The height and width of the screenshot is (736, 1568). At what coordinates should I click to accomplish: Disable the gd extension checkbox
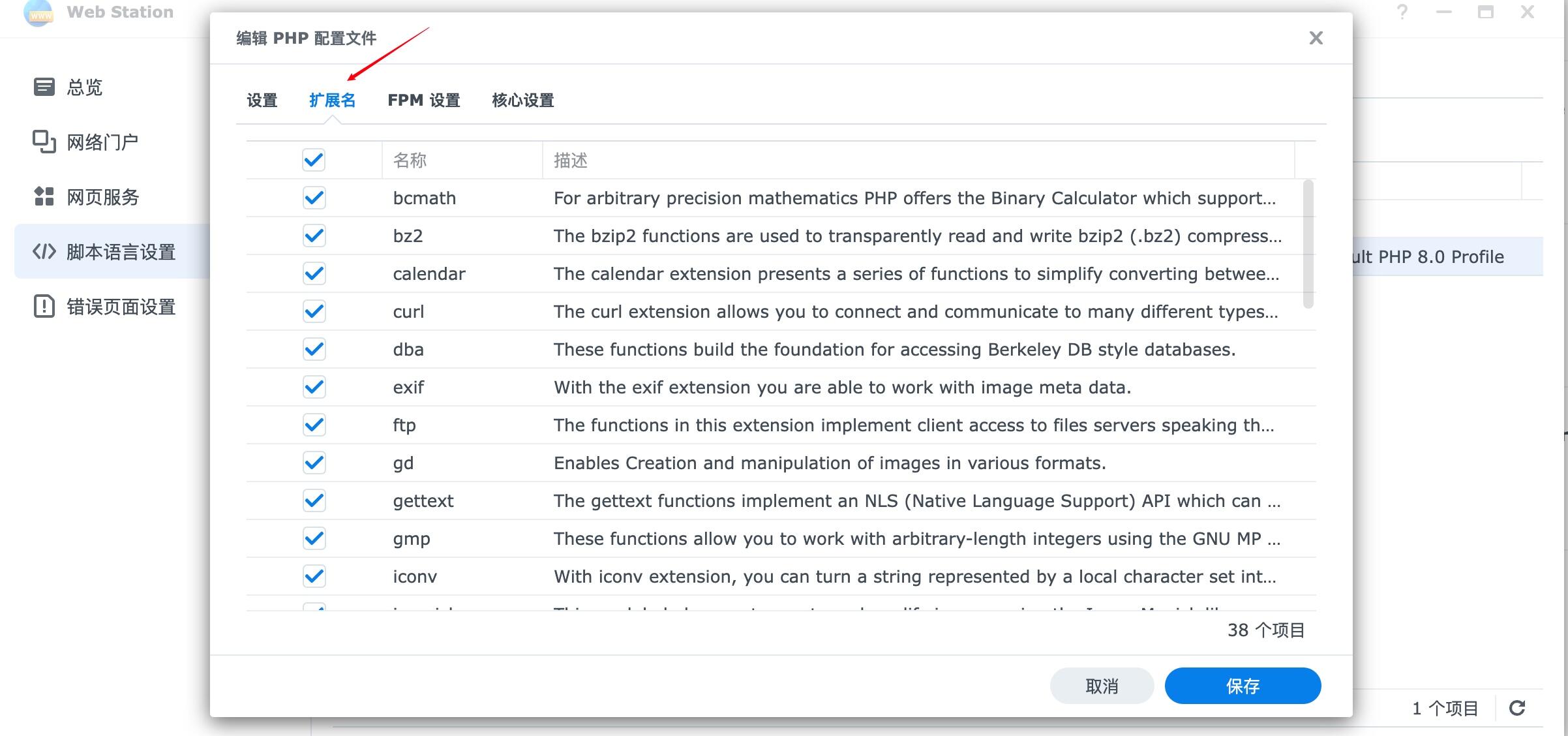pos(314,463)
